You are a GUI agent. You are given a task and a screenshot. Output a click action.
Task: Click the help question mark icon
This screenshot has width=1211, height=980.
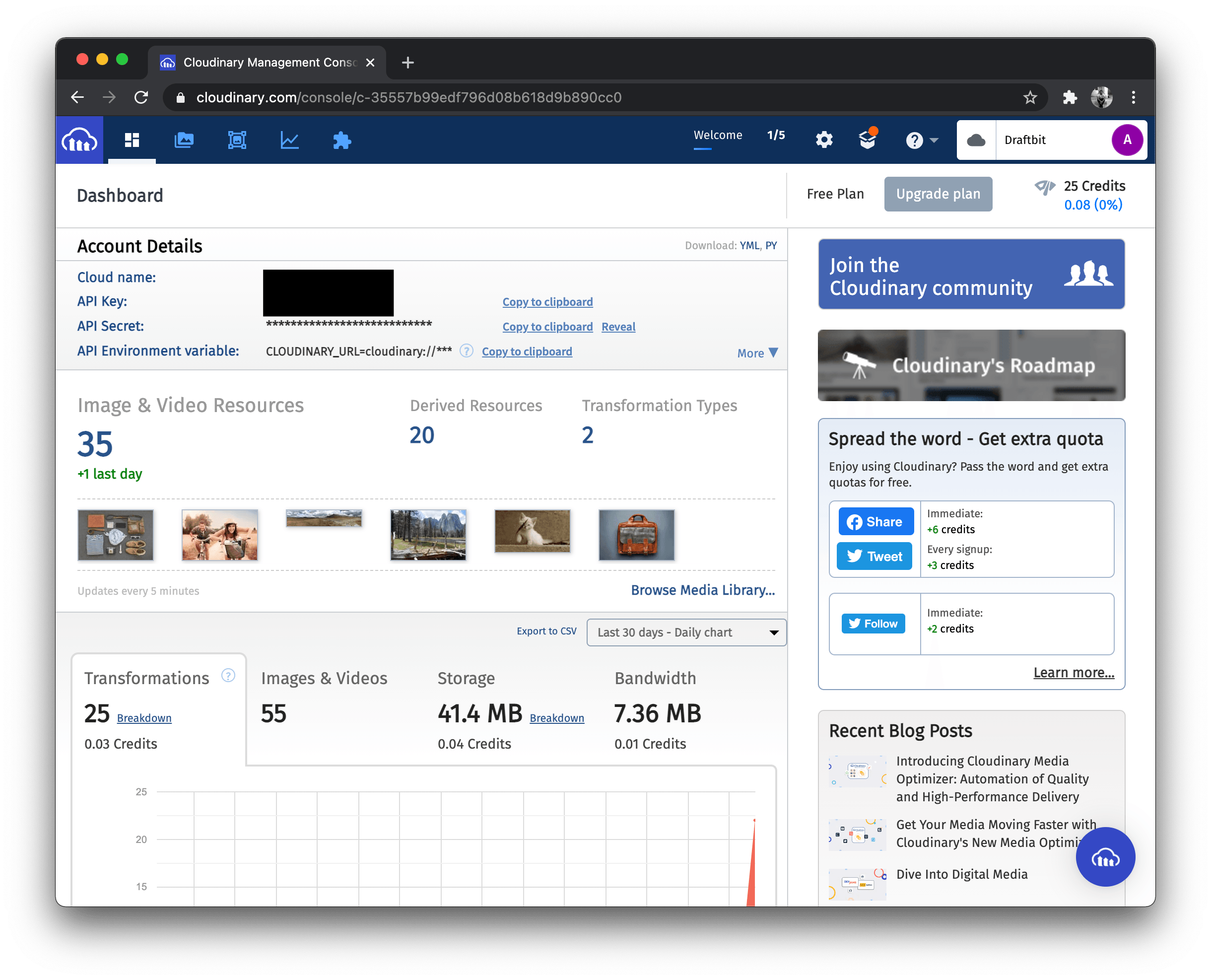coord(914,140)
